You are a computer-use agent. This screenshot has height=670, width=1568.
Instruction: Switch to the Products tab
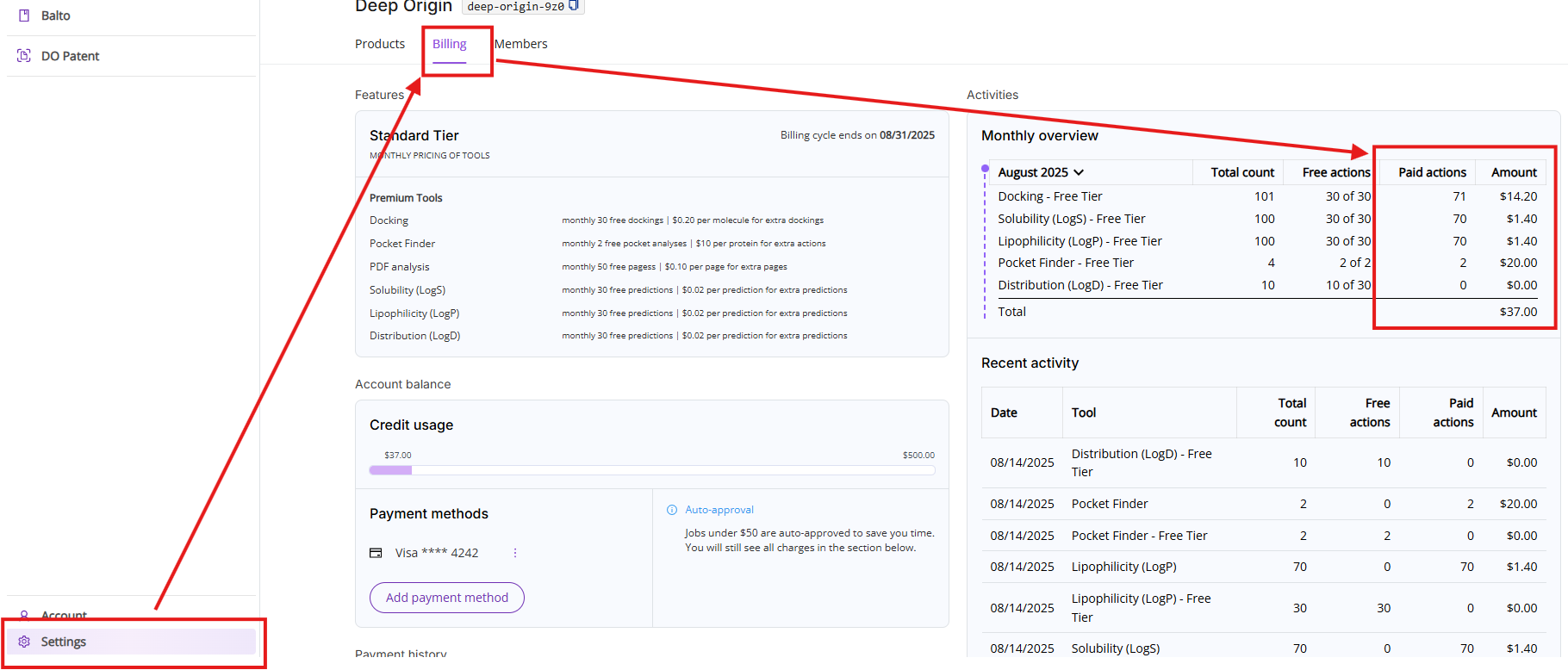pos(379,44)
